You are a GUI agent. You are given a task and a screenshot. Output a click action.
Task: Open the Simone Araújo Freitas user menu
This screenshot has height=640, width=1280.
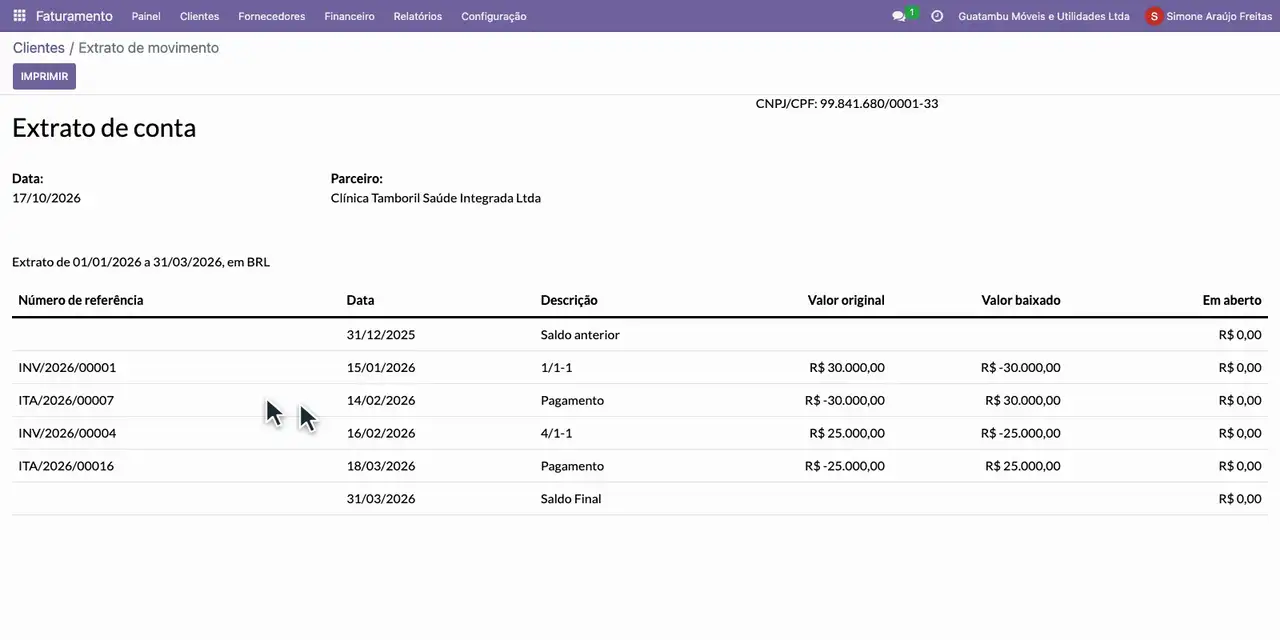tap(1209, 16)
